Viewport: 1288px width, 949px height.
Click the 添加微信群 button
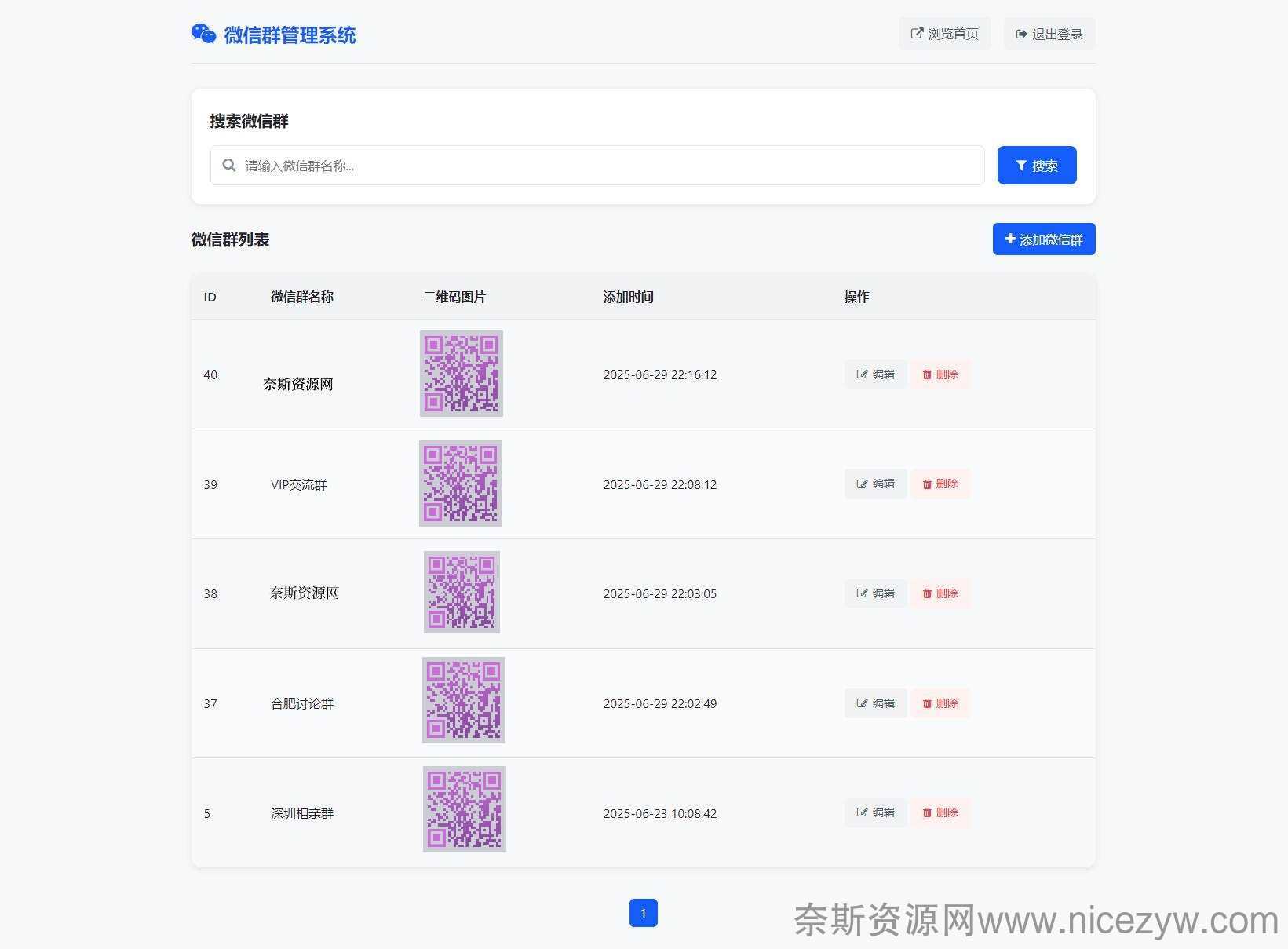(1044, 239)
